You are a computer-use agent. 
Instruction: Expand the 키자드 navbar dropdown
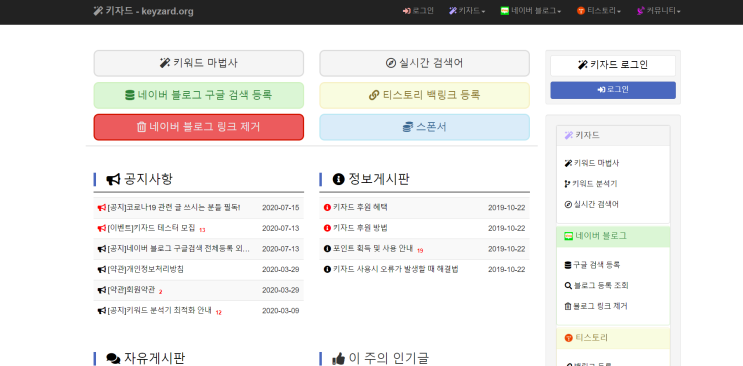pos(467,11)
